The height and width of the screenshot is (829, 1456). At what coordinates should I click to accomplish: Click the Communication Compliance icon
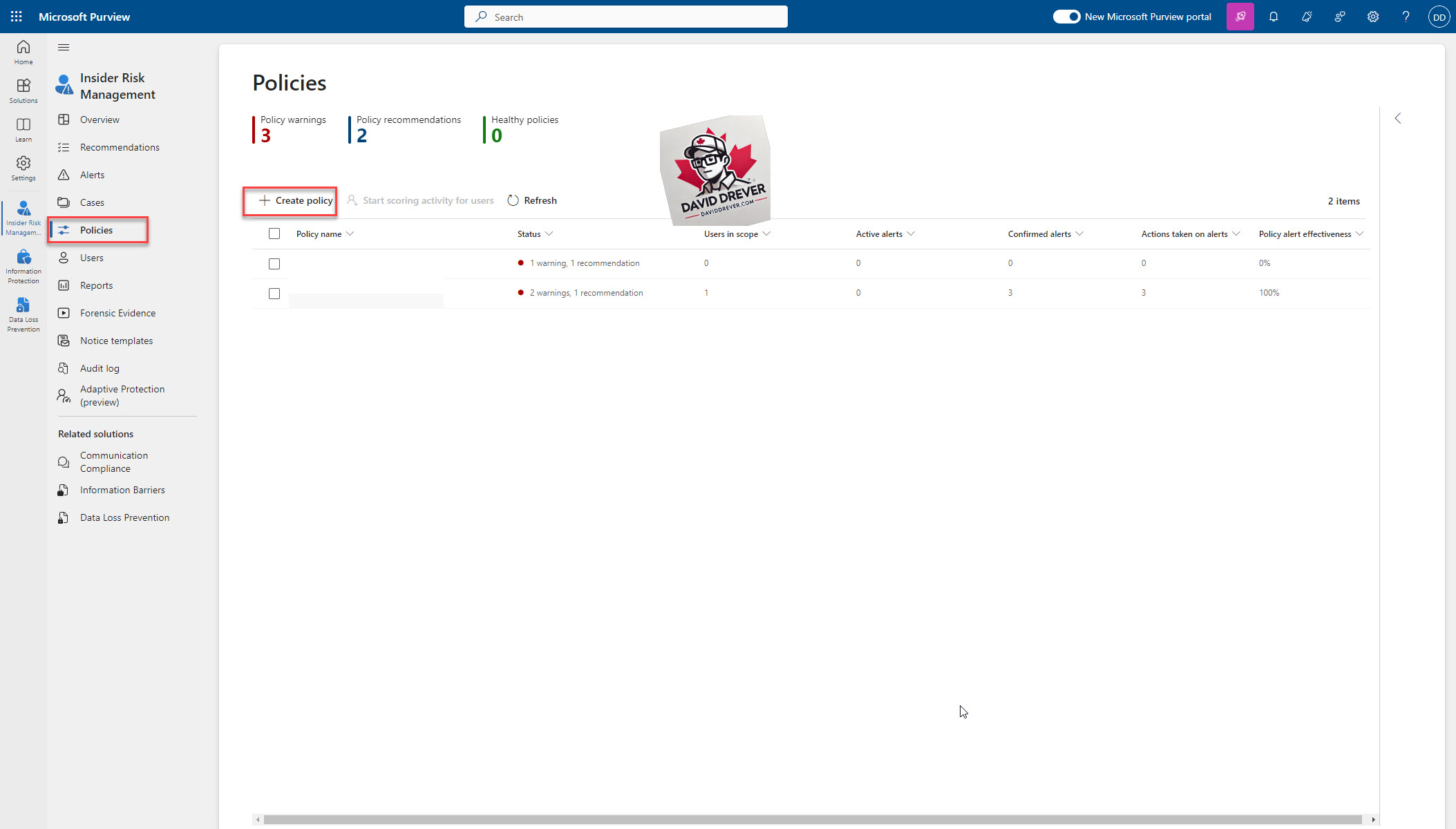(x=64, y=462)
